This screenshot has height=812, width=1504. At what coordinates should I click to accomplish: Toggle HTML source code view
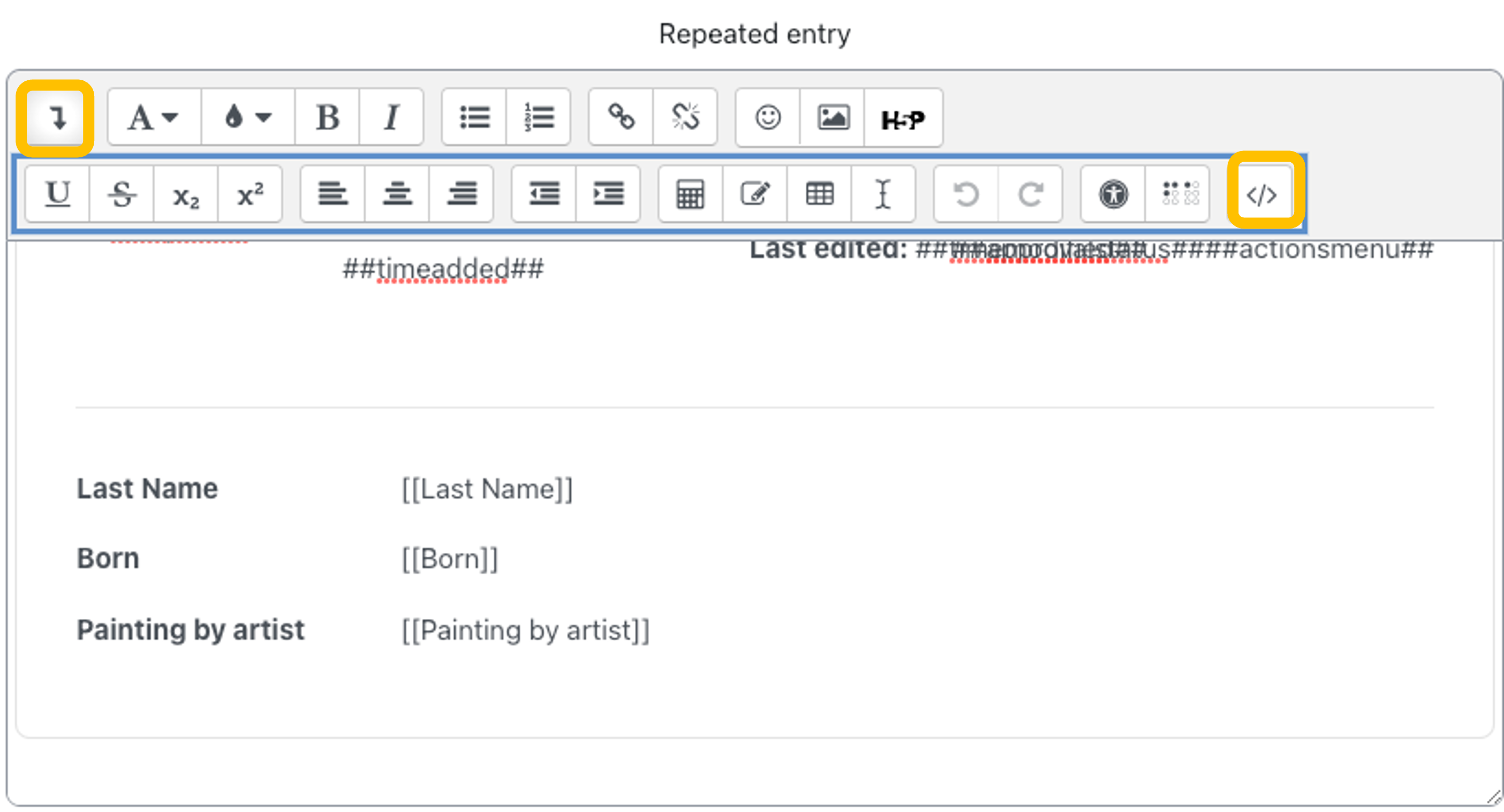click(1261, 194)
